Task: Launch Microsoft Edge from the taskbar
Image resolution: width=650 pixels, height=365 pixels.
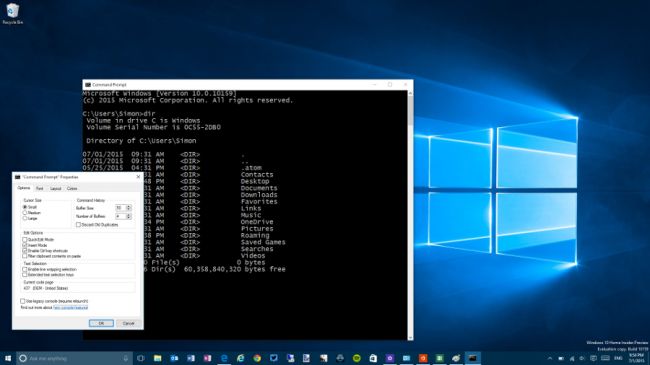Action: tap(224, 358)
